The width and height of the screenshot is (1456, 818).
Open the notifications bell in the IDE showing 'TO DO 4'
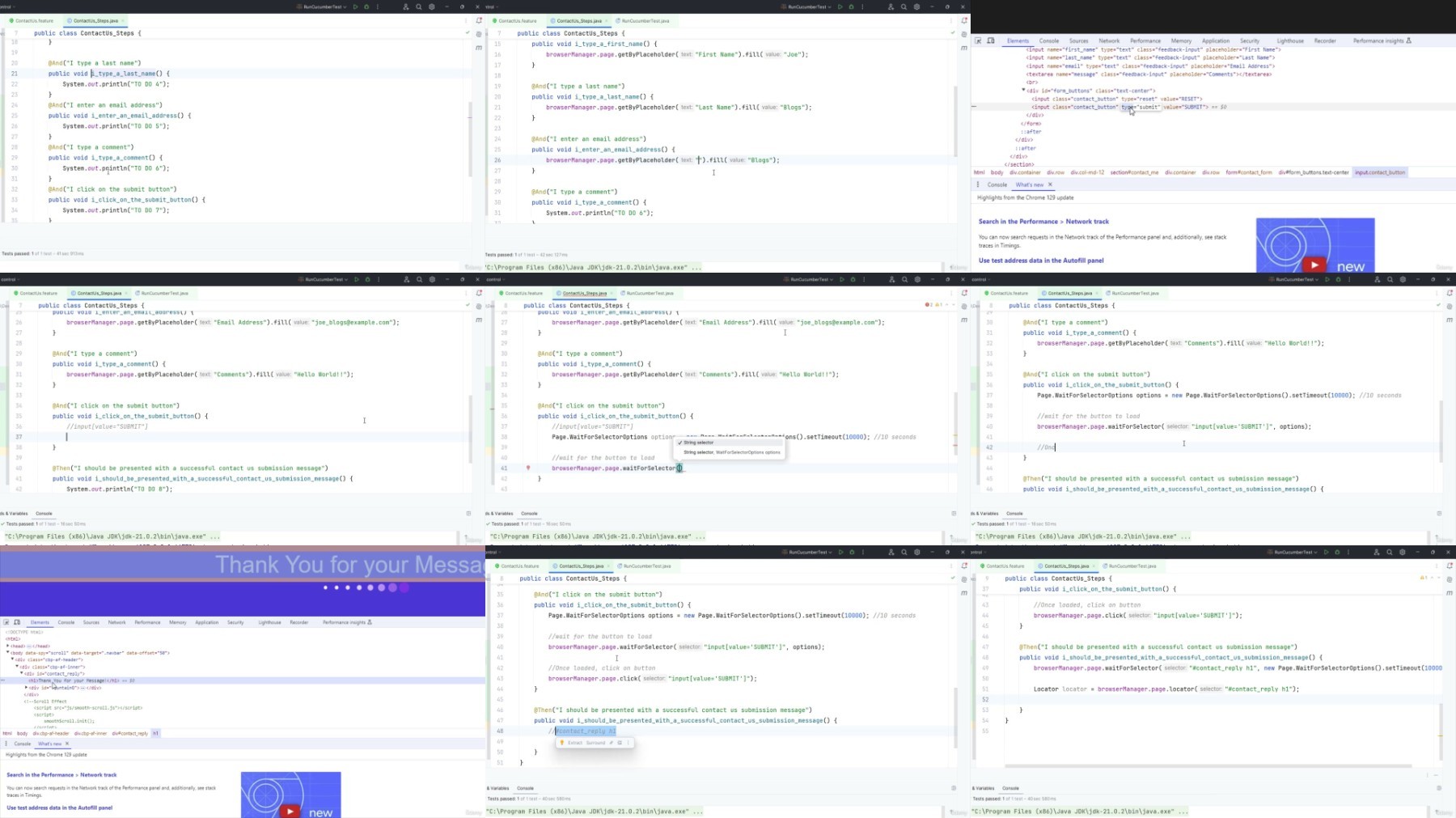(x=479, y=20)
